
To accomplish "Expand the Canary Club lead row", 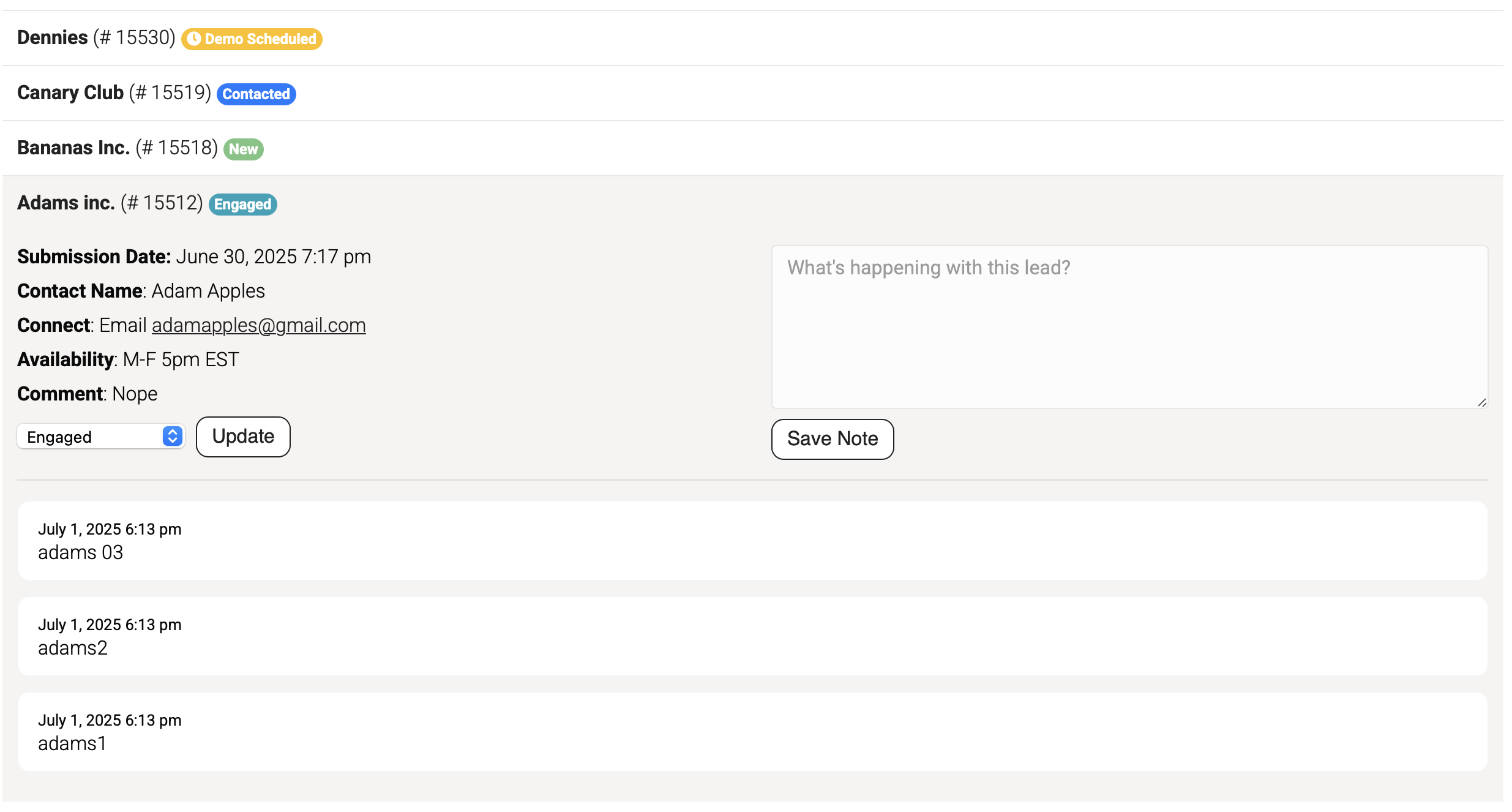I will click(753, 93).
